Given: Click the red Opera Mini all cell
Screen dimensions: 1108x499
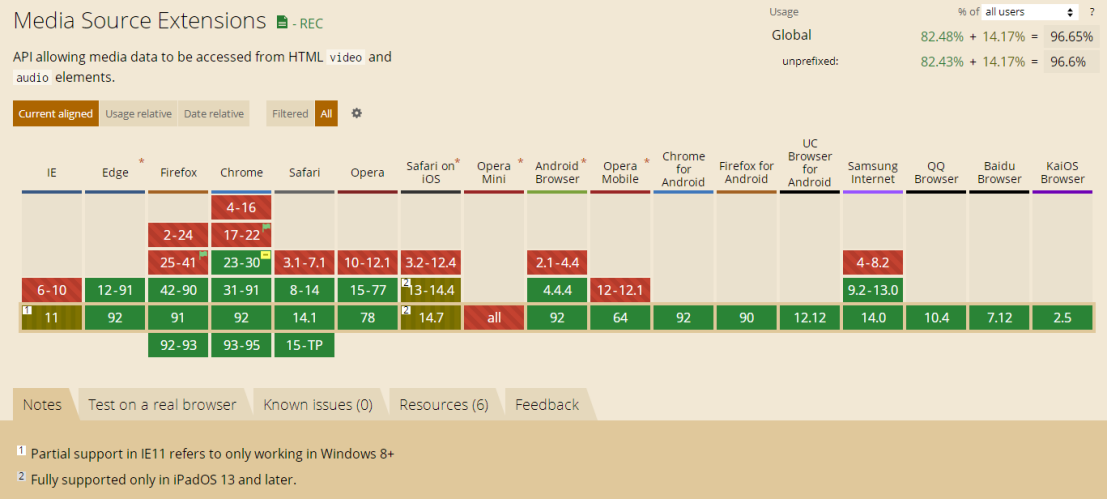Looking at the screenshot, I should click(494, 318).
